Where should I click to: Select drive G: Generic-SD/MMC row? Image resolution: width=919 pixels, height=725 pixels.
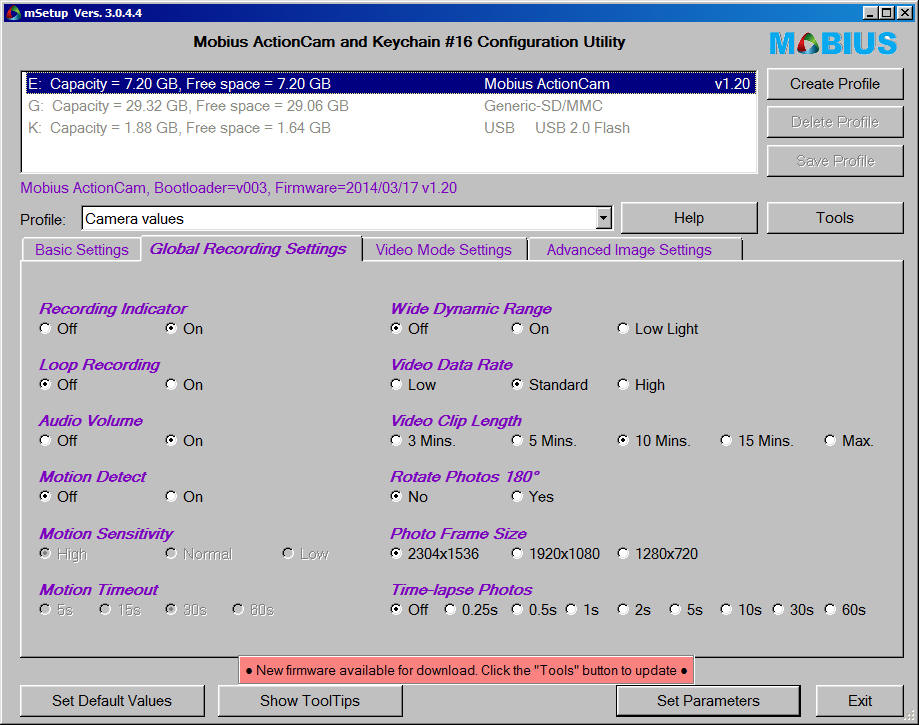click(389, 106)
